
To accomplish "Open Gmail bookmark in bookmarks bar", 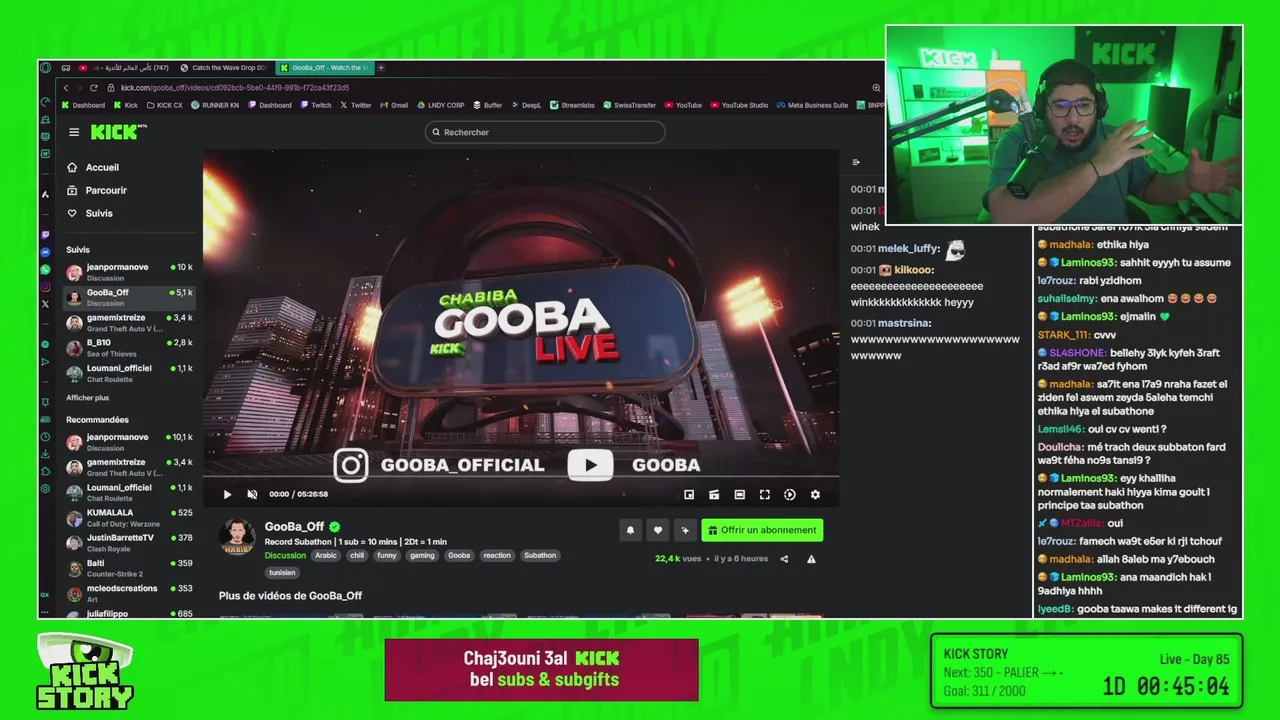I will click(x=393, y=105).
